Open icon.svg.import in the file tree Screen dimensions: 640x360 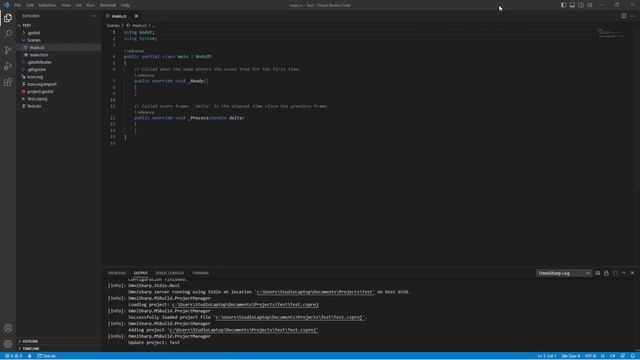(x=58, y=84)
